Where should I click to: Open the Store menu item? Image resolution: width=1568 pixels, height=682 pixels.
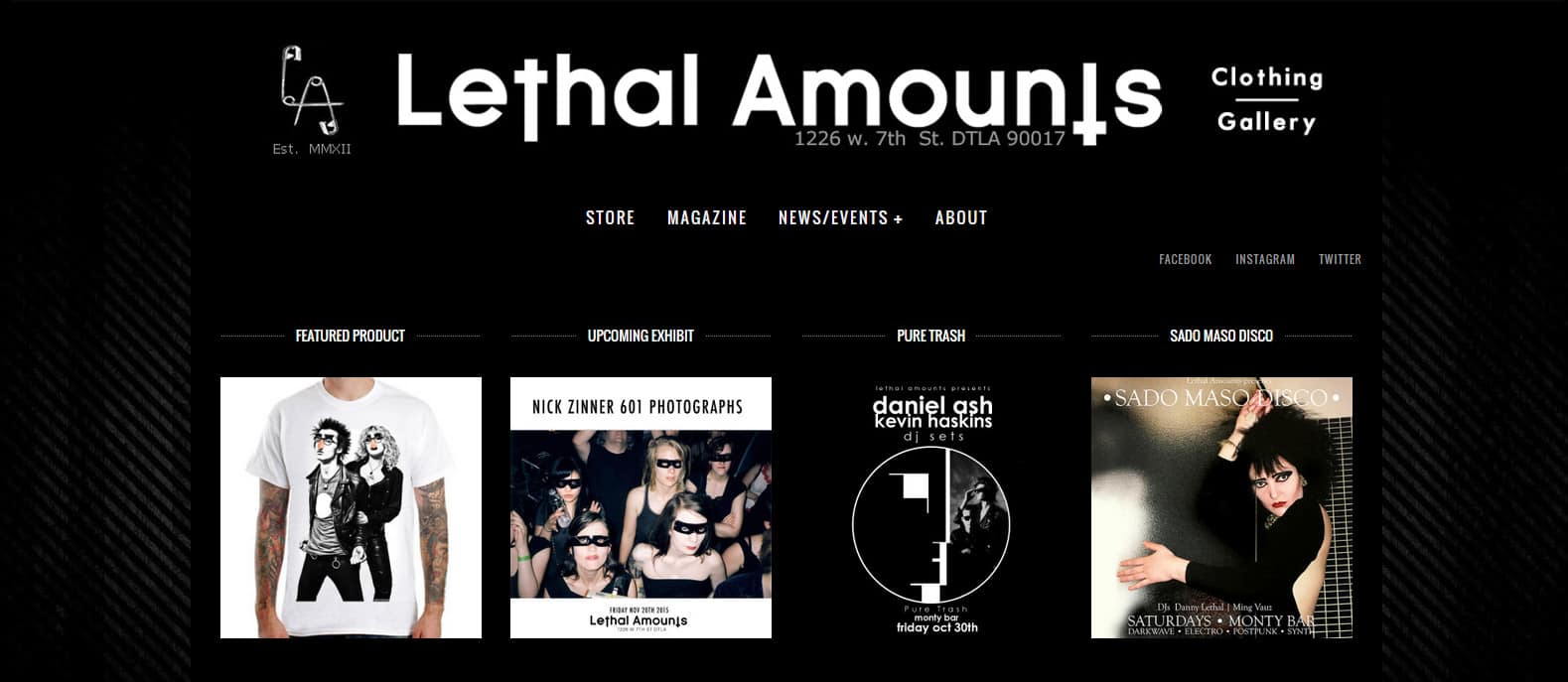(x=610, y=217)
